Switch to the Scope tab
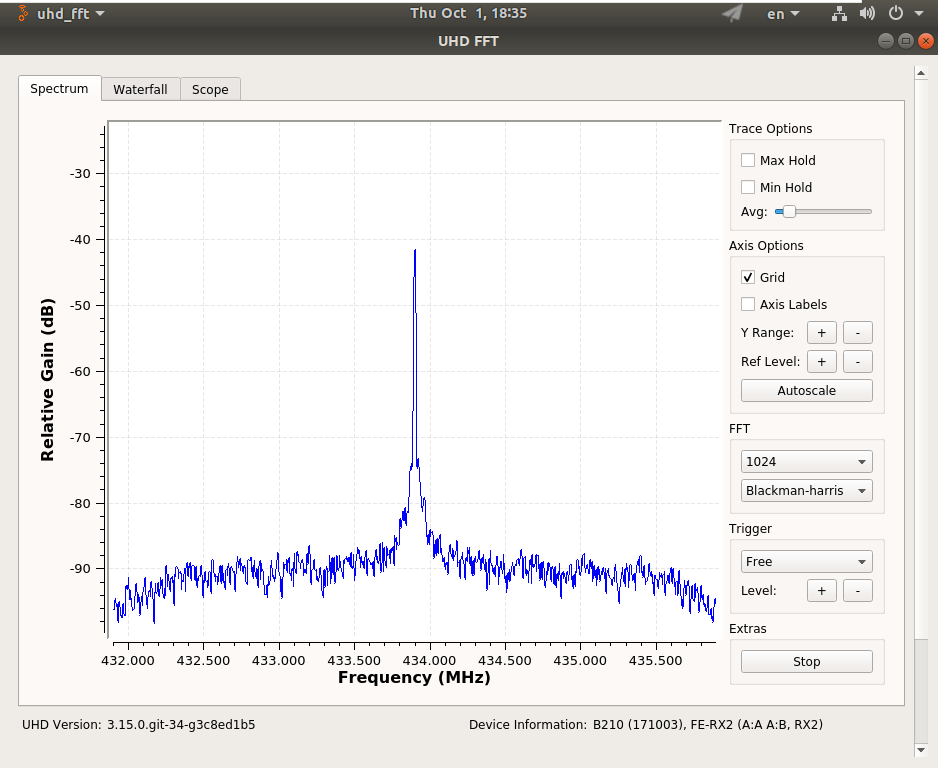The height and width of the screenshot is (768, 938). 210,89
